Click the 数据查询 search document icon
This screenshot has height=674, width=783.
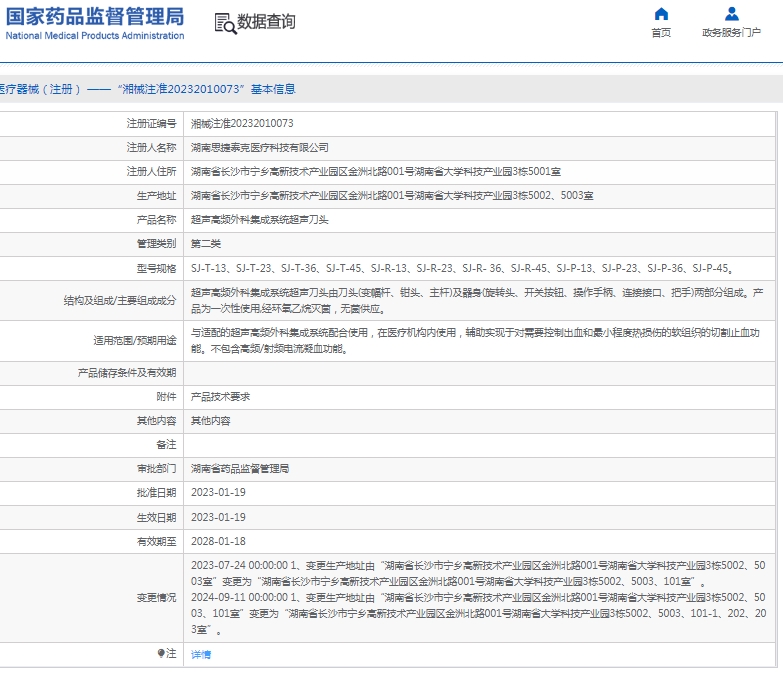tap(225, 23)
